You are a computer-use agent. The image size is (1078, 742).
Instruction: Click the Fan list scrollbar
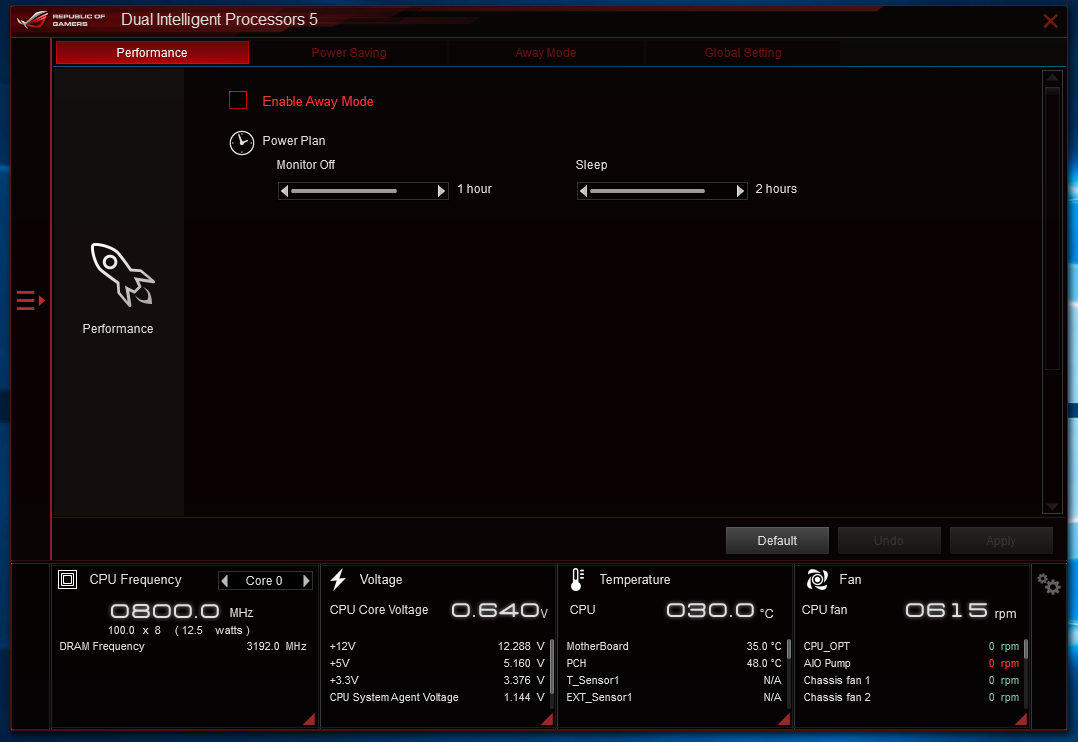pos(1026,673)
